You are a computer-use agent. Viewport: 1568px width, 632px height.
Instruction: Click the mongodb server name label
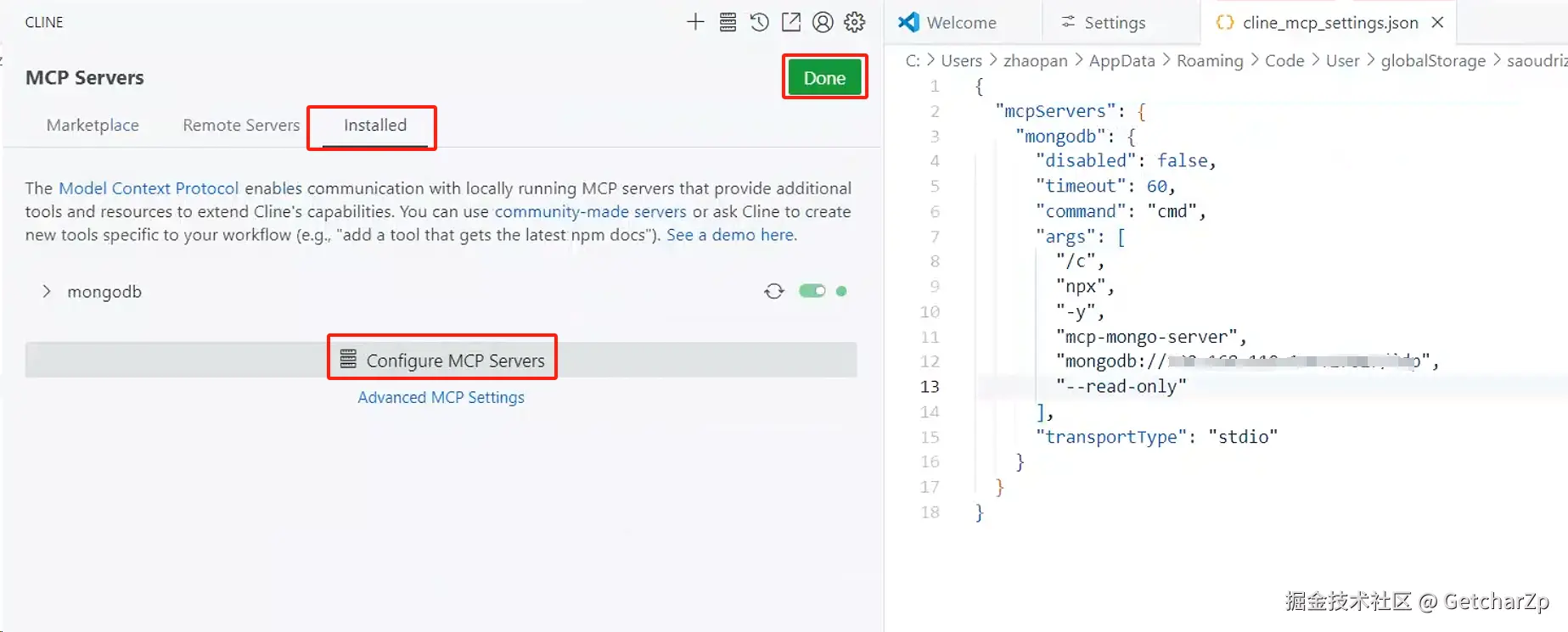(104, 292)
